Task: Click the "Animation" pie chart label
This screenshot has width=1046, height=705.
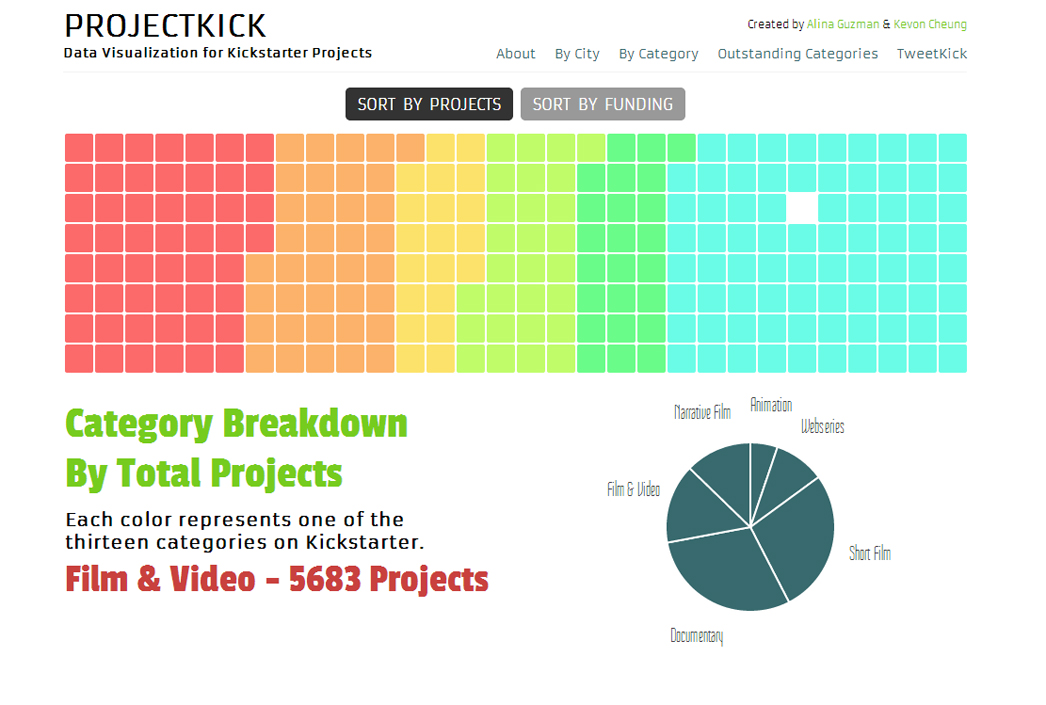Action: pos(771,405)
